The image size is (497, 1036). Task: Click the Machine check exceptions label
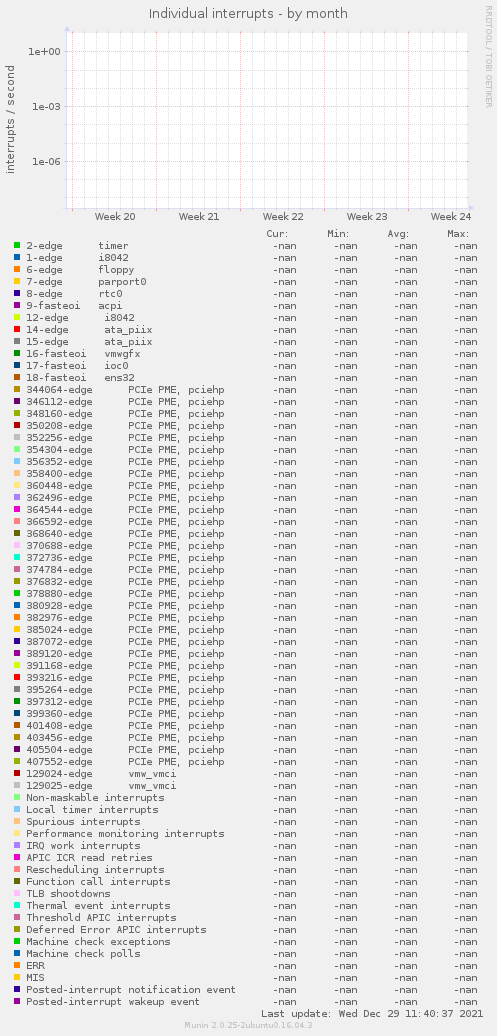tap(98, 942)
